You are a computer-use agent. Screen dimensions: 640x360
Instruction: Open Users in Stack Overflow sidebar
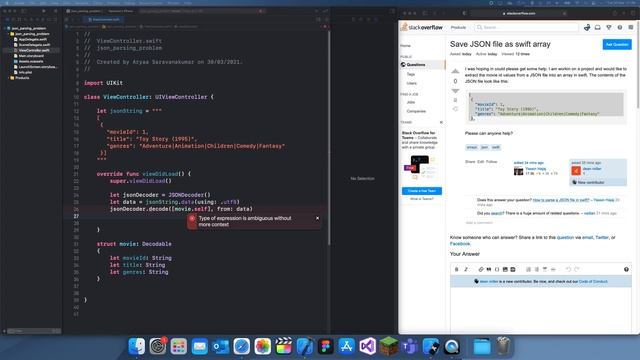[411, 83]
